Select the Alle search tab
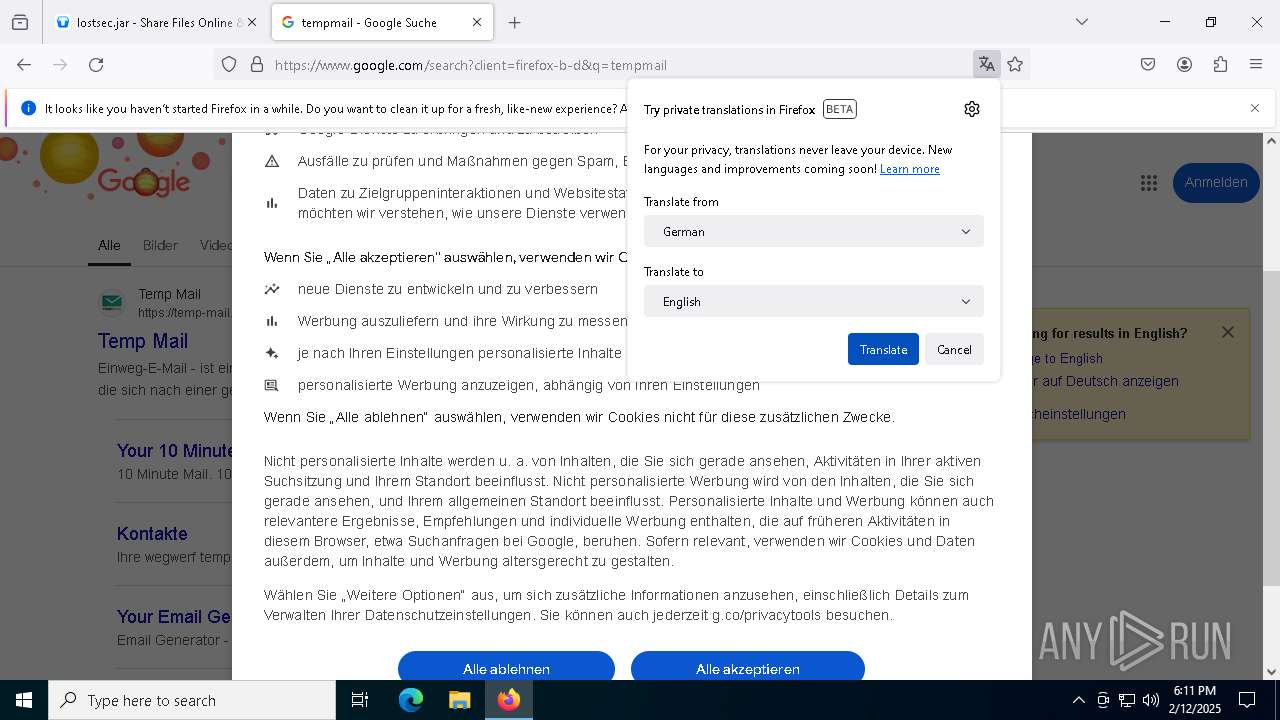 point(109,245)
